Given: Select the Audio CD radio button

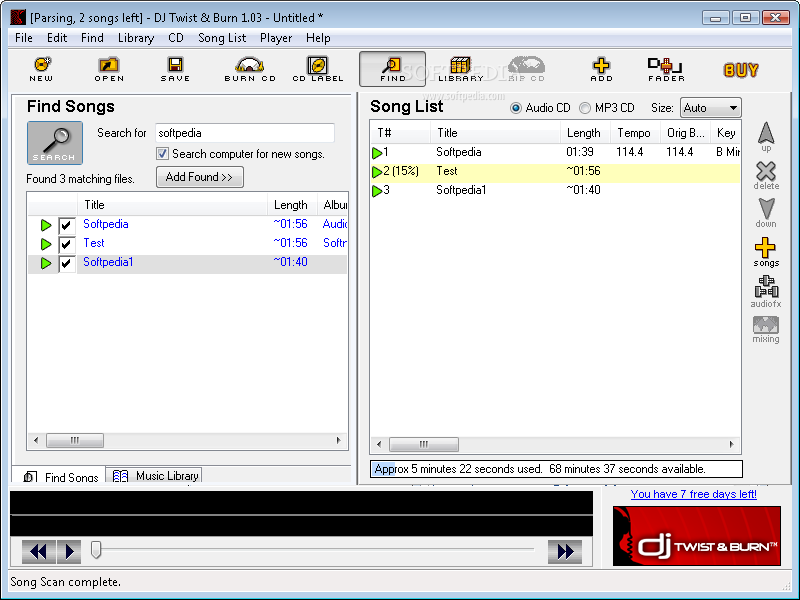Looking at the screenshot, I should [516, 108].
